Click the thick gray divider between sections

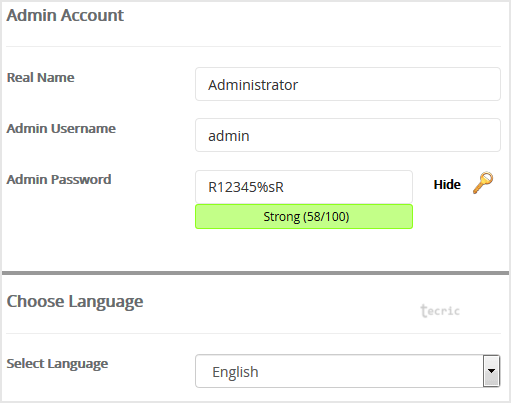255,273
